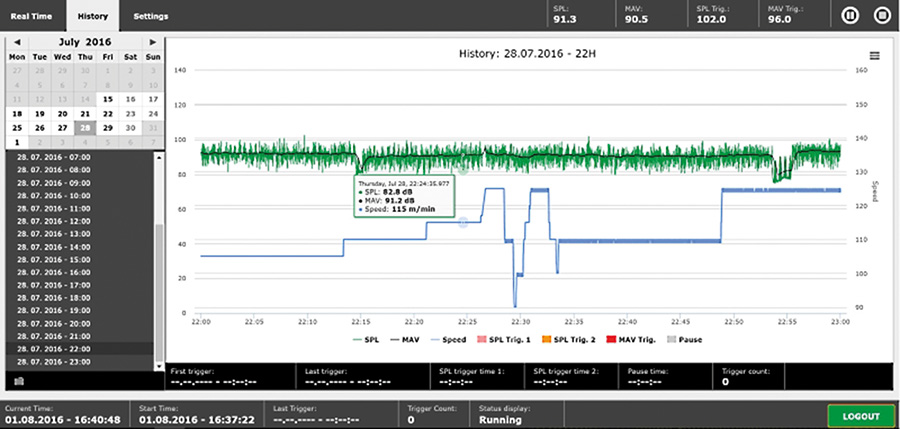Click the green LOGOUT button
Image resolution: width=900 pixels, height=429 pixels.
(x=859, y=416)
